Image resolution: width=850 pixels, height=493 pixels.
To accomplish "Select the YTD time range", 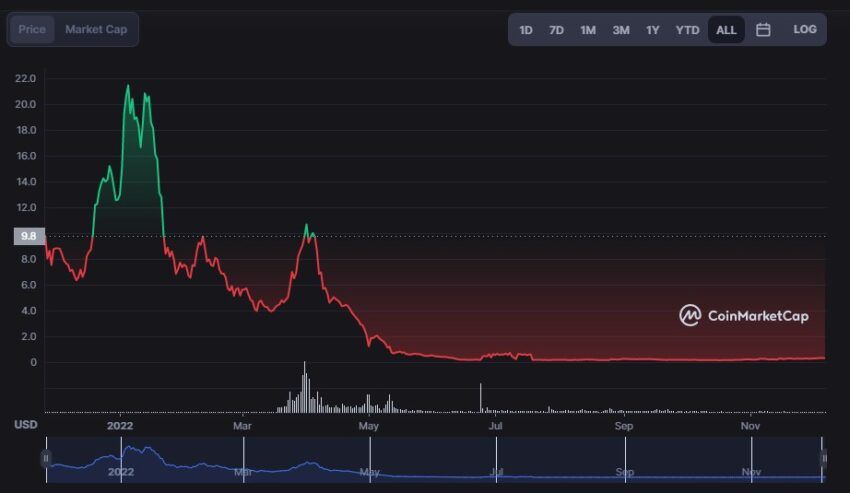I will click(x=687, y=30).
